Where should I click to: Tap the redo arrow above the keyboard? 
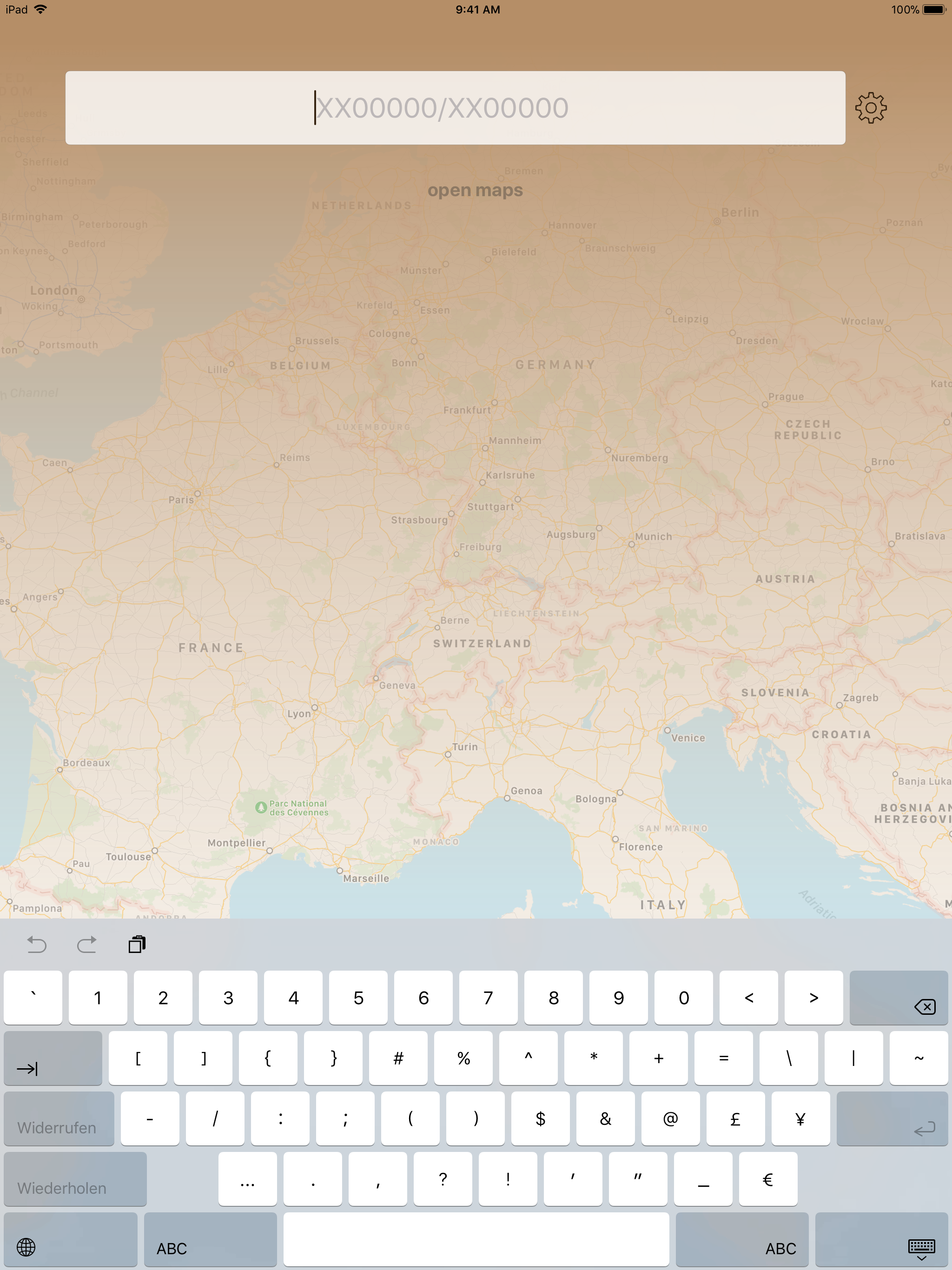(x=87, y=944)
